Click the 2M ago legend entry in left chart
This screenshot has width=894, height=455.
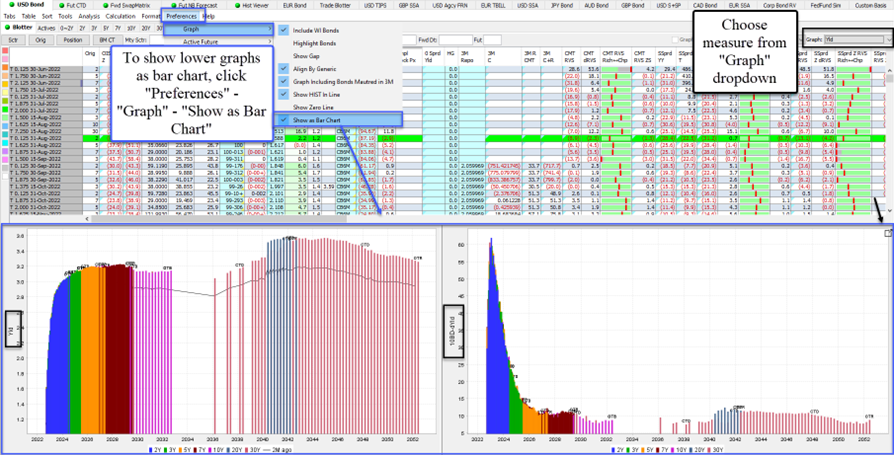click(278, 450)
